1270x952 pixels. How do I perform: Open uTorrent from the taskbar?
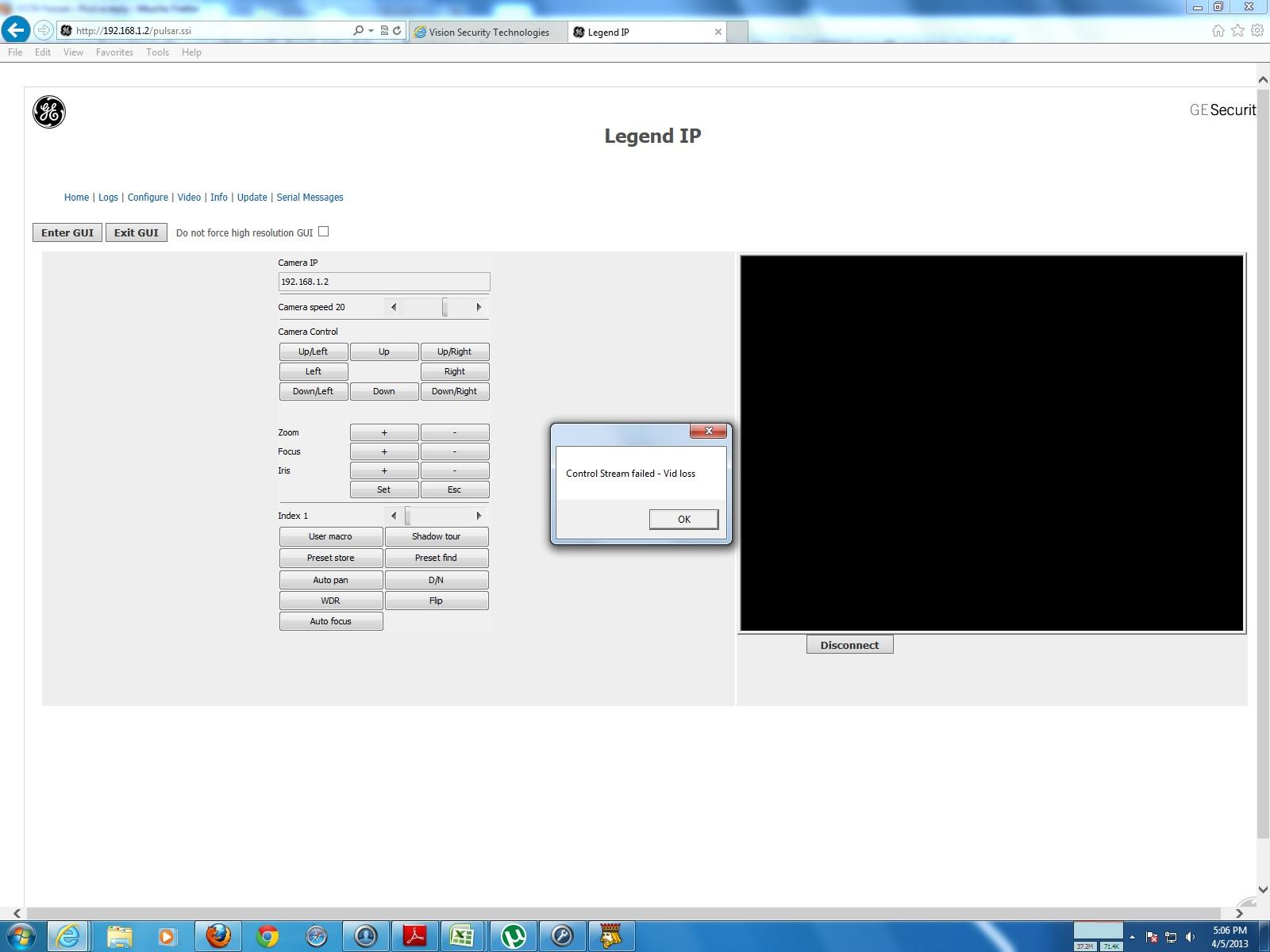click(x=514, y=936)
